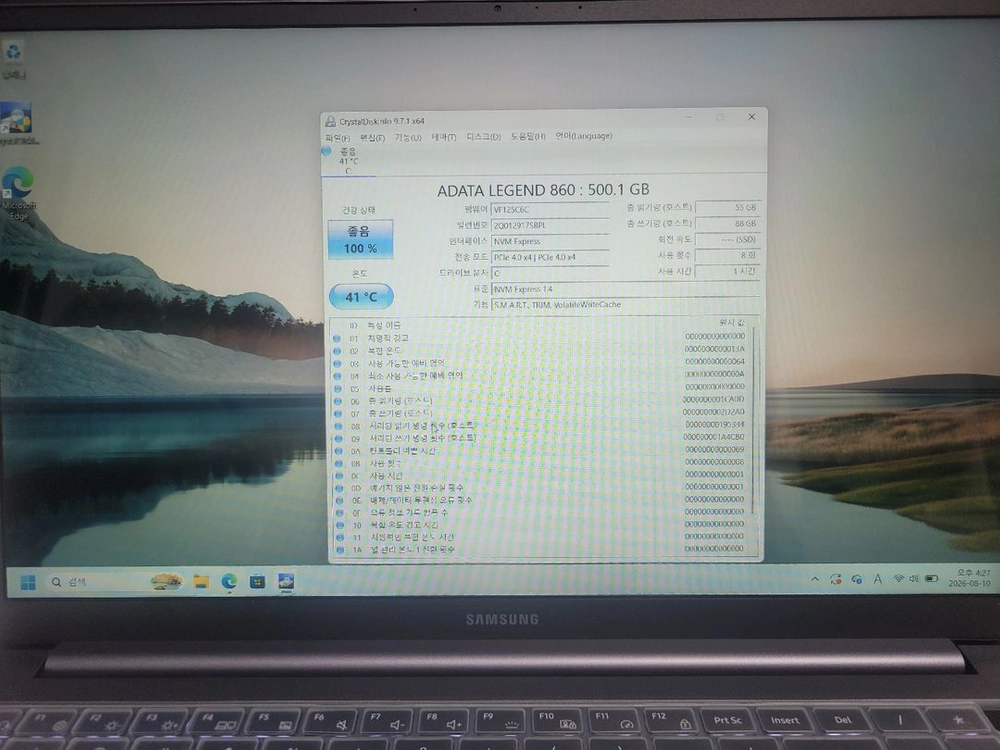This screenshot has height=750, width=1000.
Task: Click the total host reads value 55 GB
Action: click(727, 207)
